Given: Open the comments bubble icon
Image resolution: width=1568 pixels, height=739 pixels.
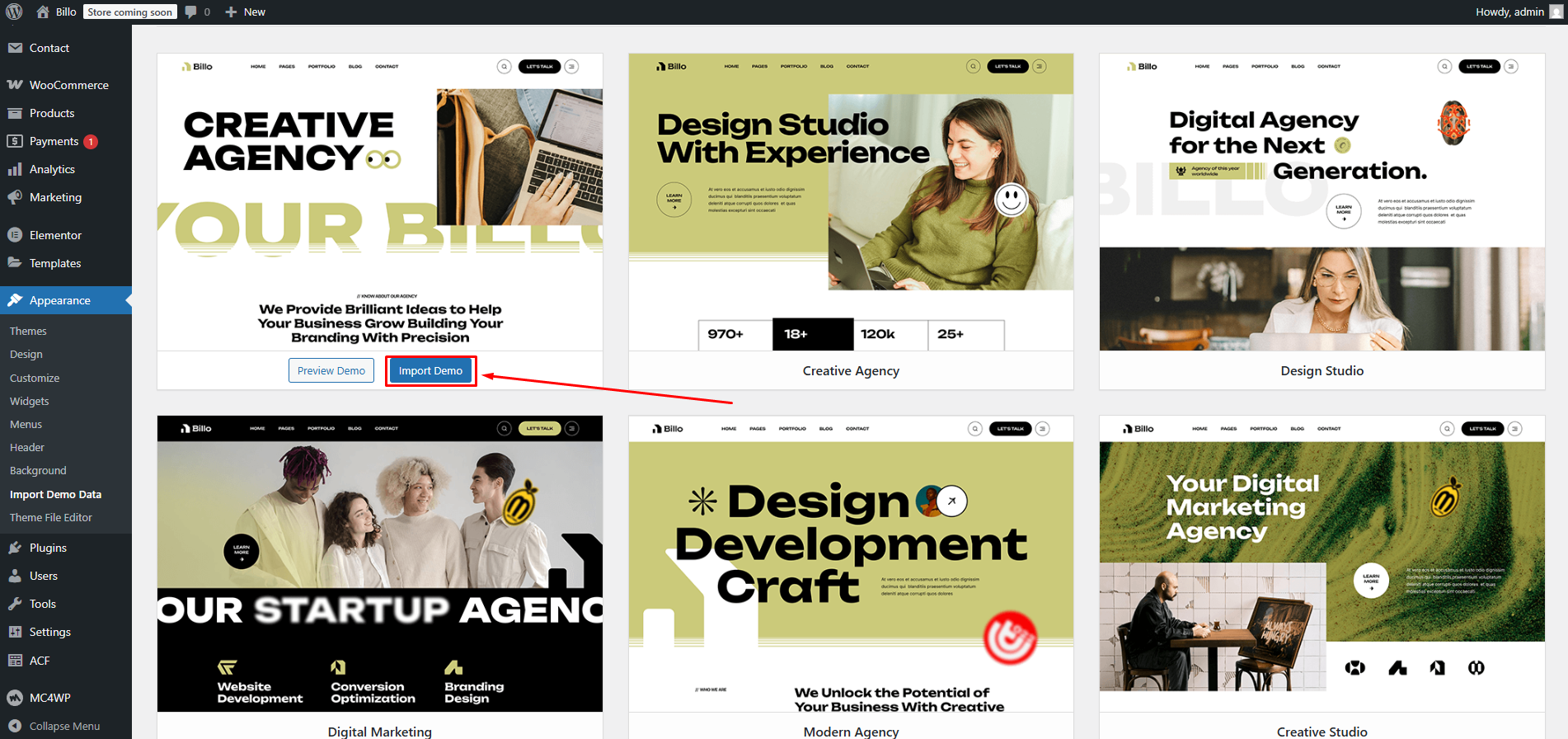Looking at the screenshot, I should pyautogui.click(x=191, y=12).
